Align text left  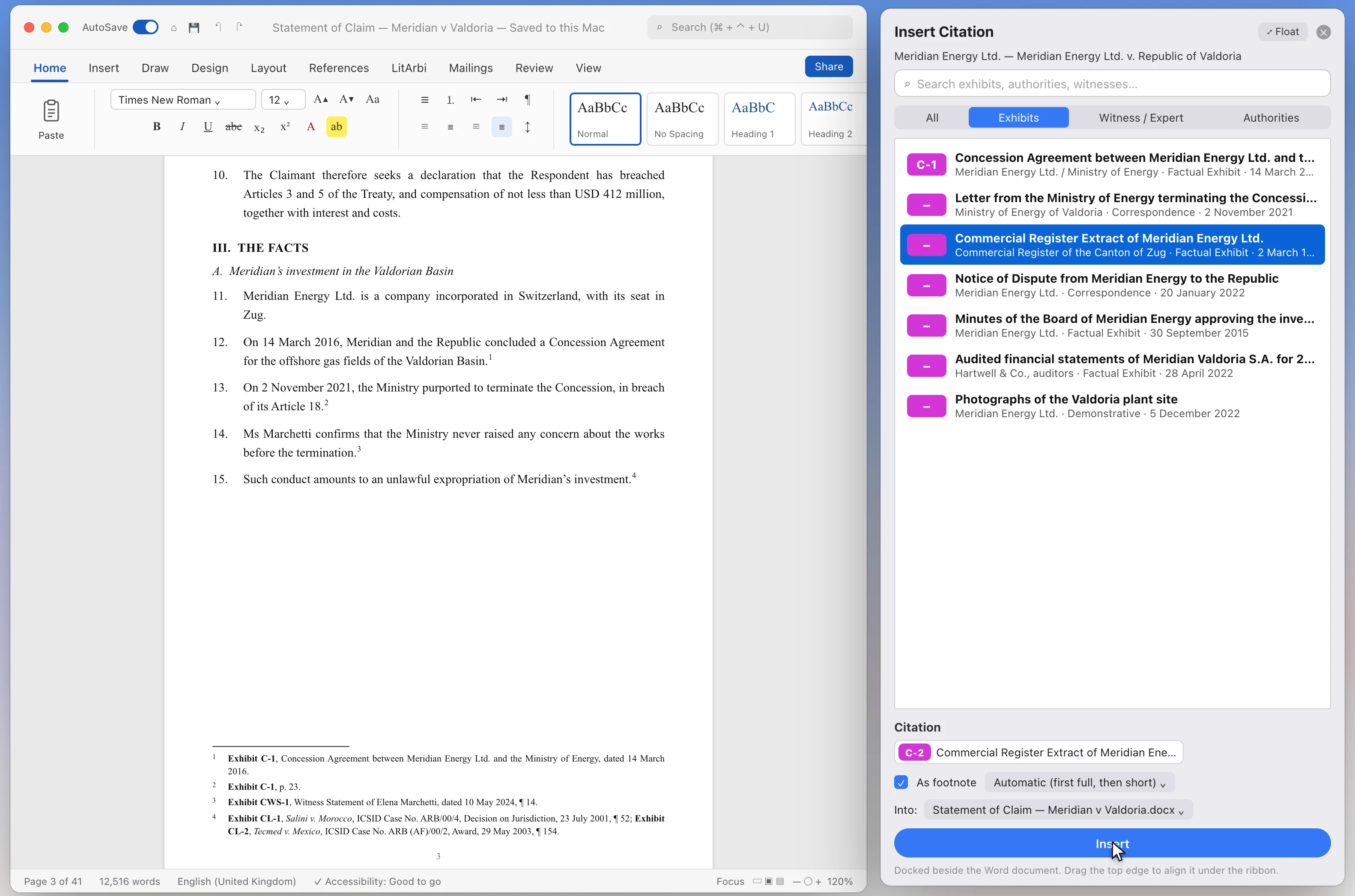point(424,127)
